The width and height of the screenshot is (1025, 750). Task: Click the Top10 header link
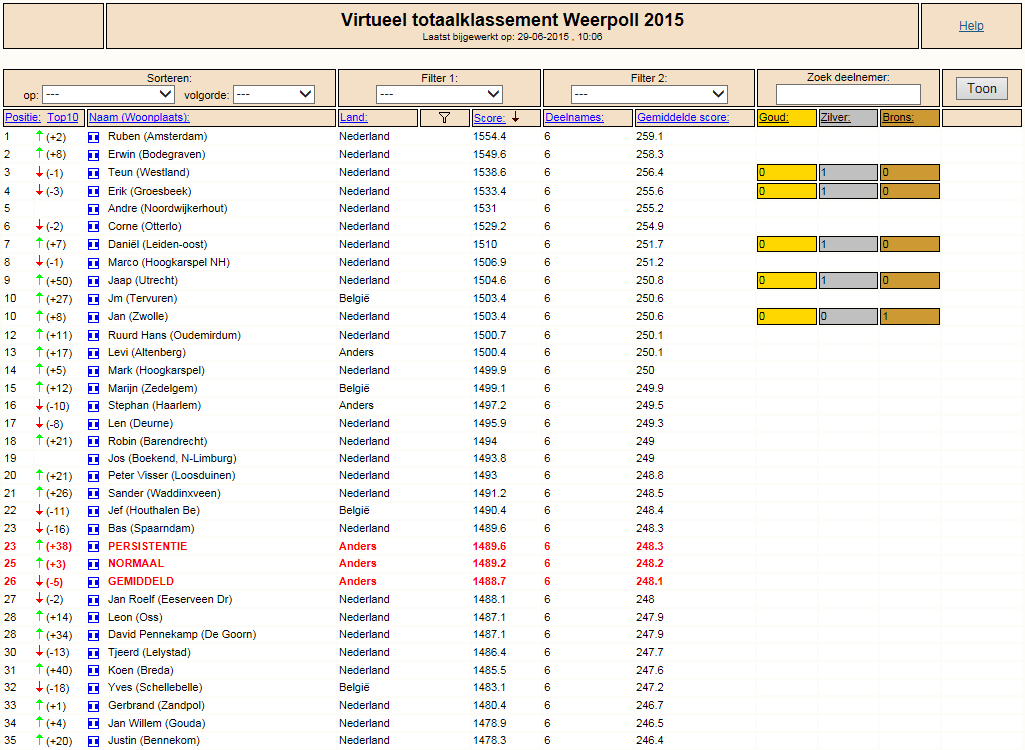[63, 118]
